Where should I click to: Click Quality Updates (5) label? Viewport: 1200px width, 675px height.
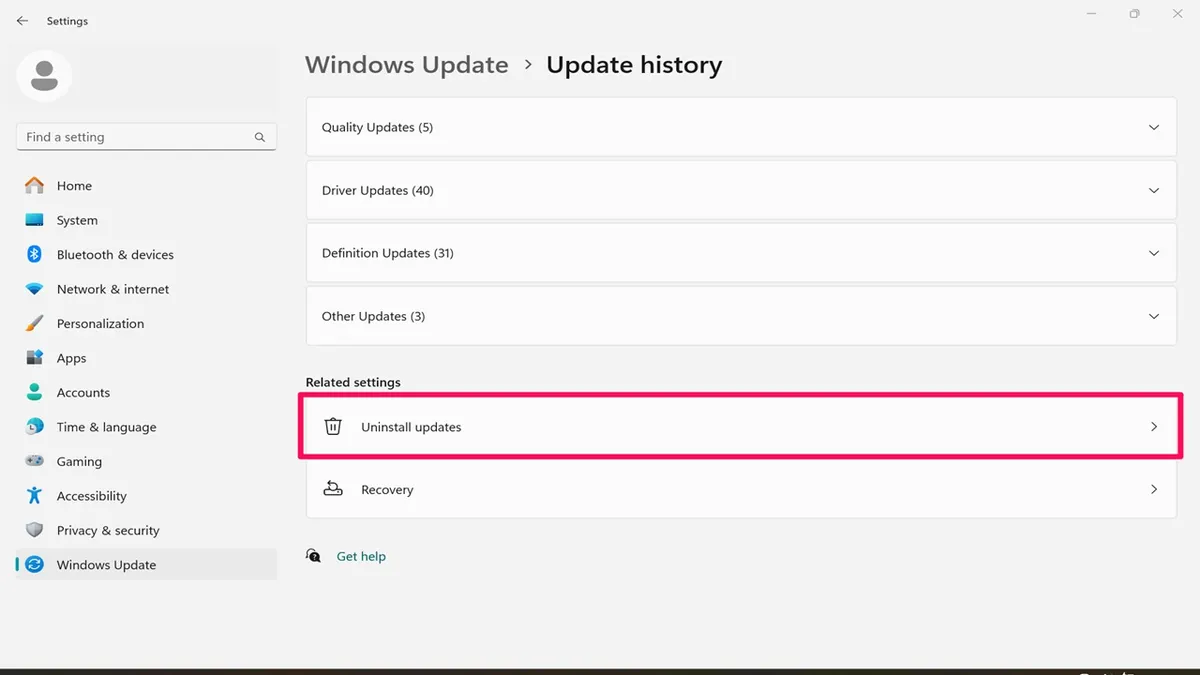tap(377, 127)
